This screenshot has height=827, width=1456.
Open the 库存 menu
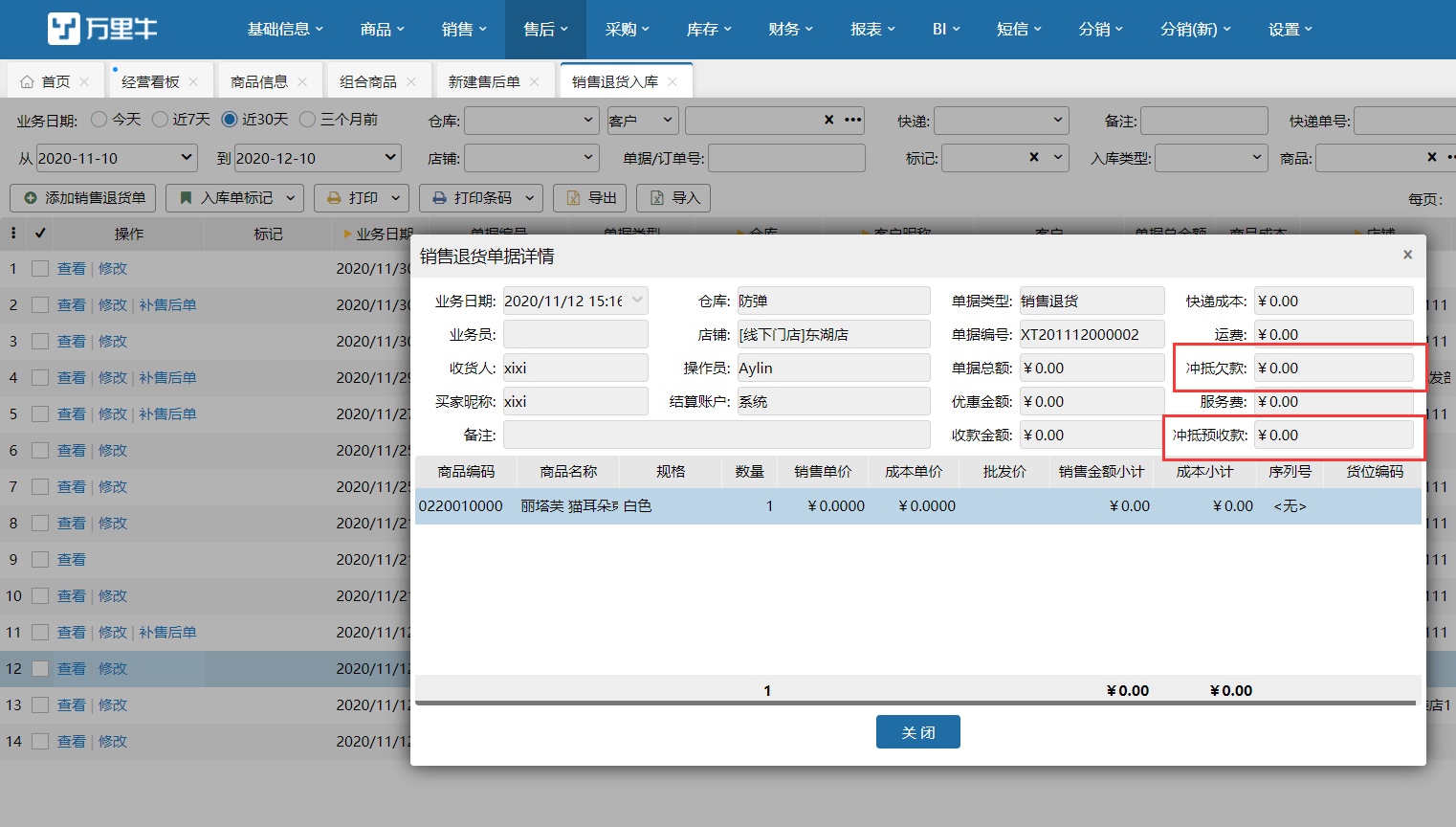[709, 30]
